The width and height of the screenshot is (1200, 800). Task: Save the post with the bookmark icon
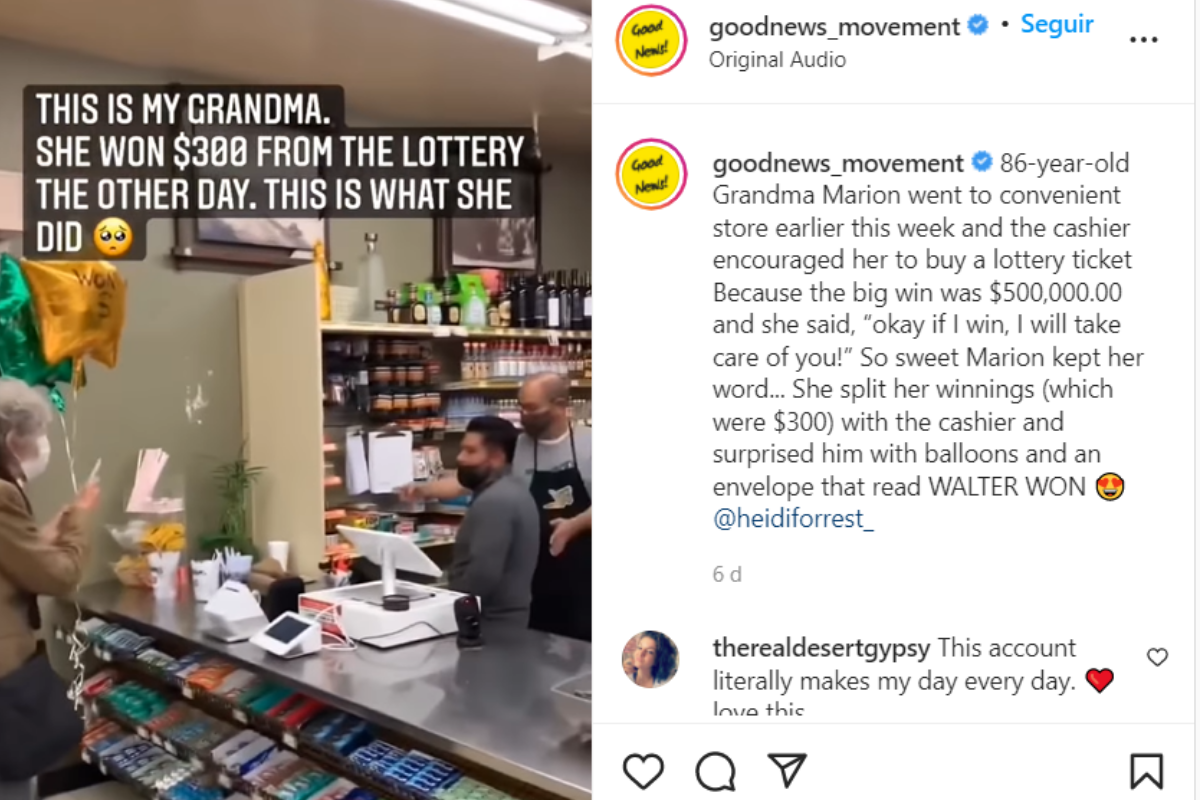pos(1146,772)
